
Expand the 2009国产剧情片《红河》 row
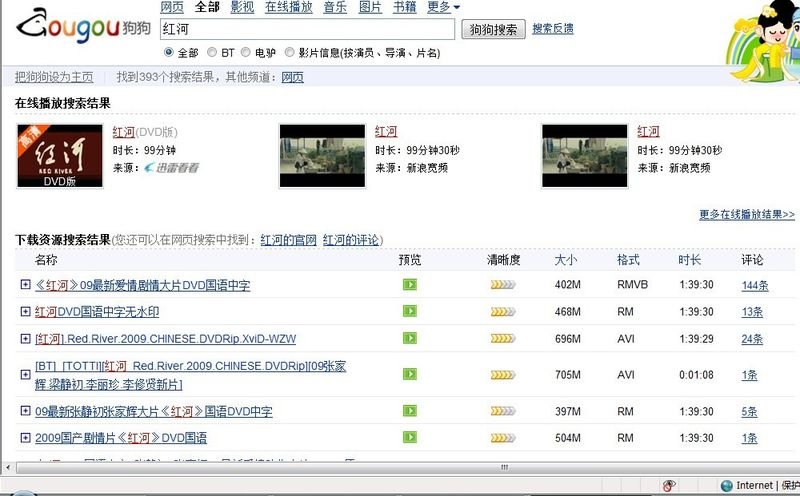click(x=25, y=438)
